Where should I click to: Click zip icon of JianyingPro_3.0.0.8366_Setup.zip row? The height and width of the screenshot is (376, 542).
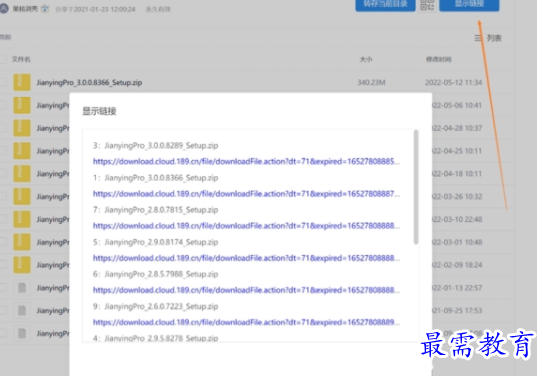(x=22, y=82)
